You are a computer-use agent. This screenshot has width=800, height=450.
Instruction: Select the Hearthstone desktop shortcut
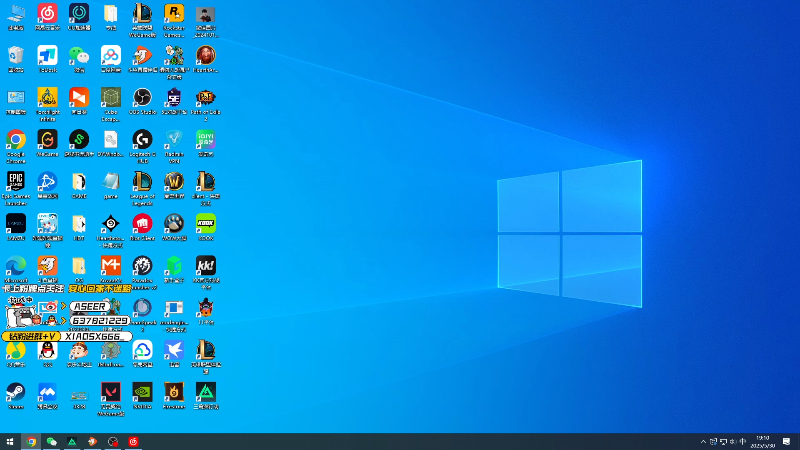(x=206, y=59)
